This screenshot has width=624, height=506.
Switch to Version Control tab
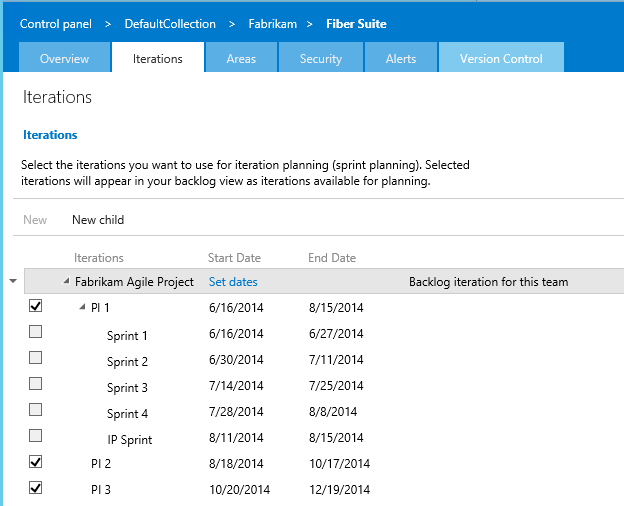coord(501,59)
